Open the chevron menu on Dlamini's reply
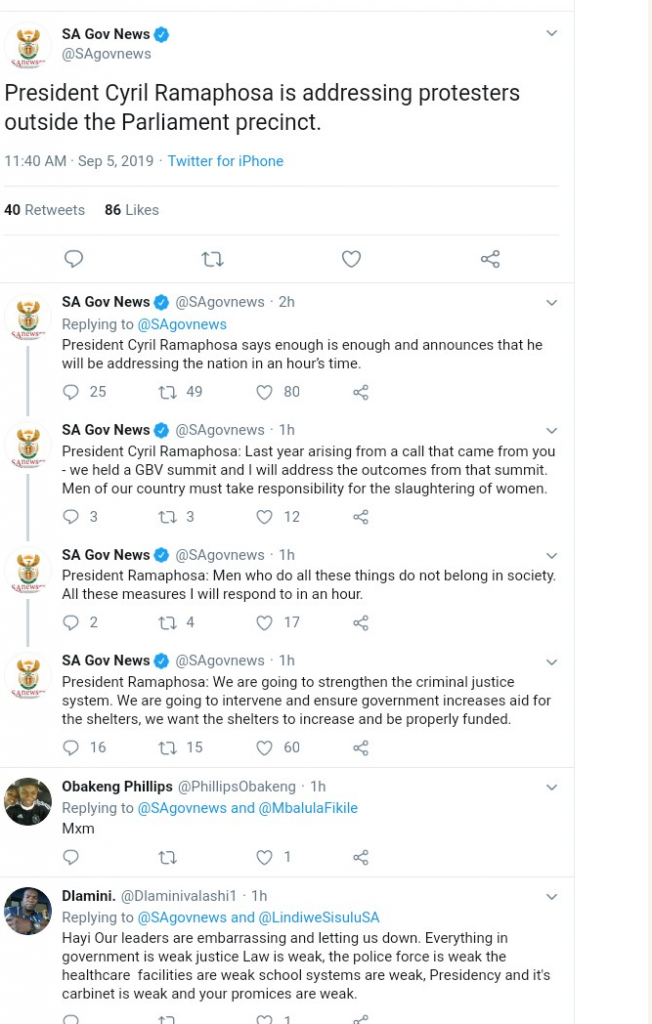 (x=551, y=897)
